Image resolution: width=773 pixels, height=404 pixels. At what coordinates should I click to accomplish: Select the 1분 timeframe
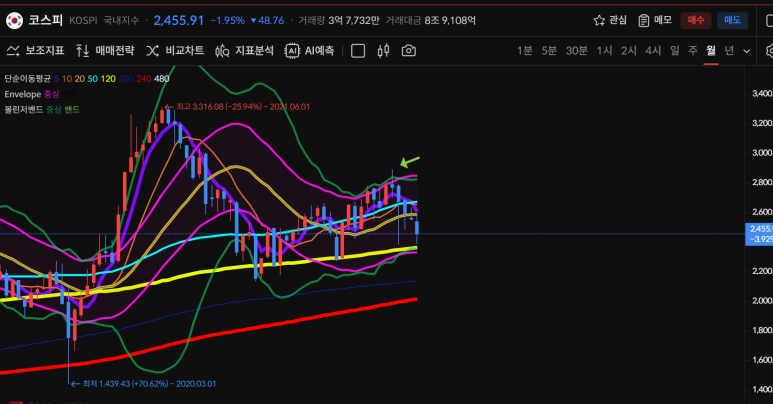525,50
